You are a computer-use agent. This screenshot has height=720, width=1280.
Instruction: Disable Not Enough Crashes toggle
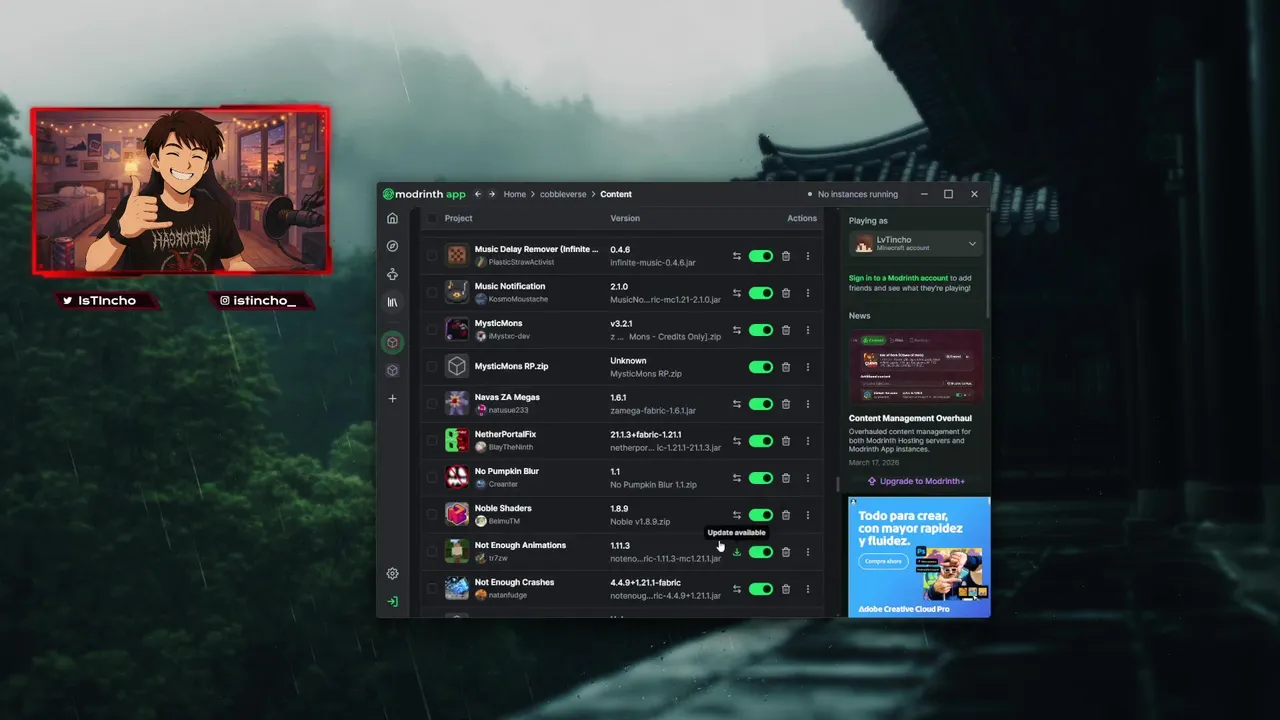761,589
